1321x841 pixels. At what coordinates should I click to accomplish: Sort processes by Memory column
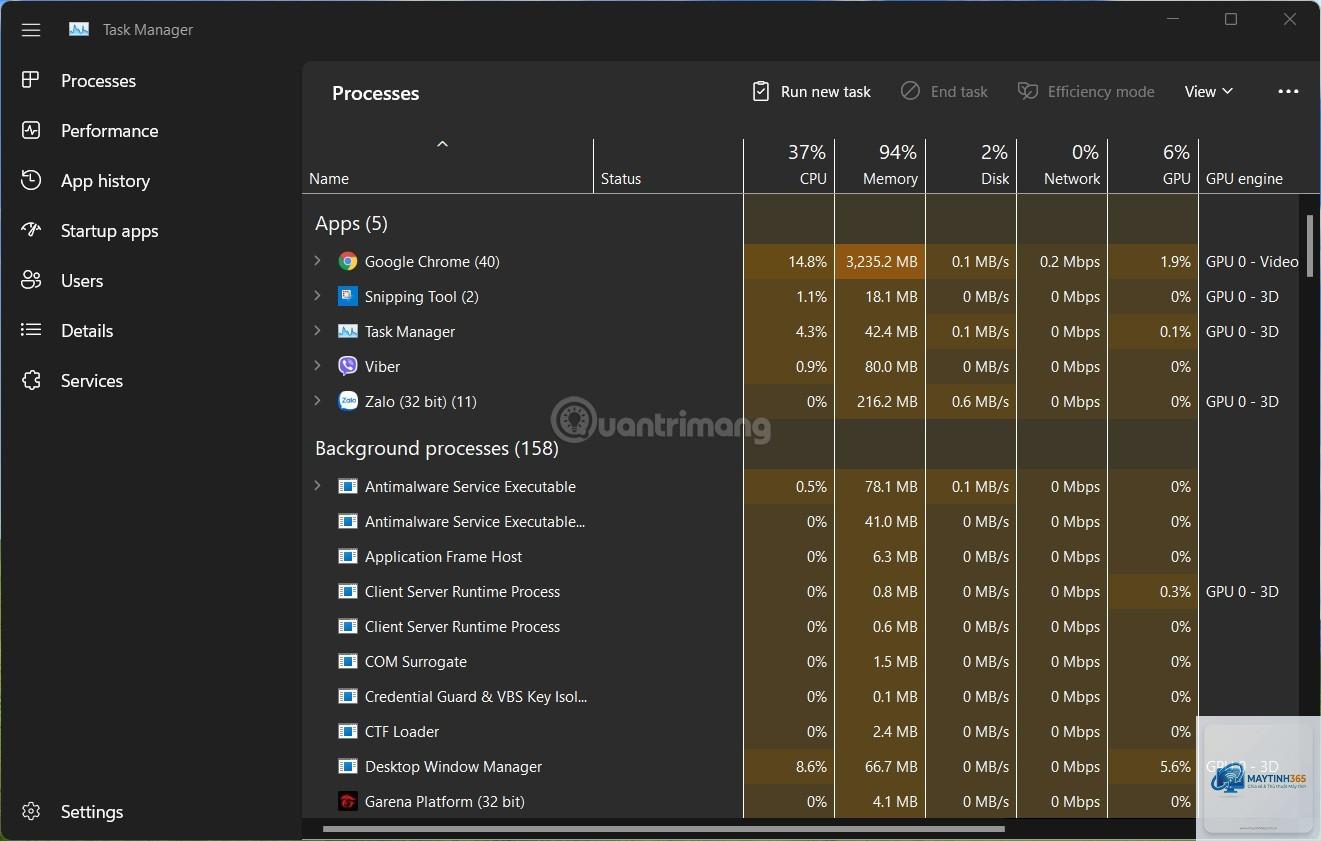(880, 165)
